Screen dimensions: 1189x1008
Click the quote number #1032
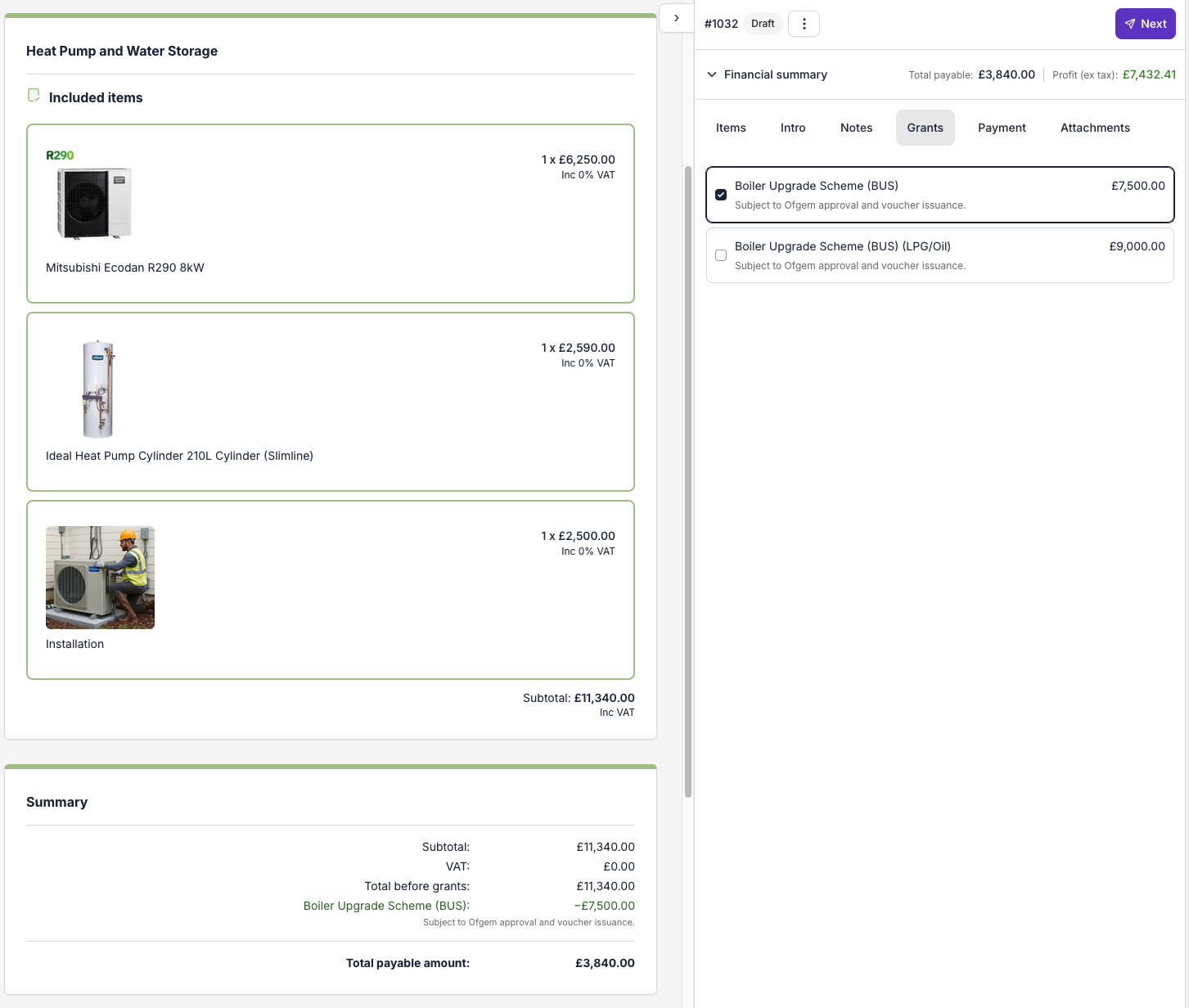pos(721,24)
